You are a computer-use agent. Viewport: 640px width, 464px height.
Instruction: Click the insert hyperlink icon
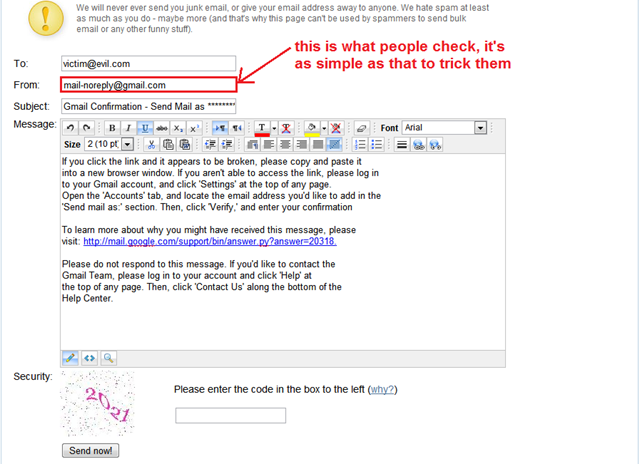(418, 144)
